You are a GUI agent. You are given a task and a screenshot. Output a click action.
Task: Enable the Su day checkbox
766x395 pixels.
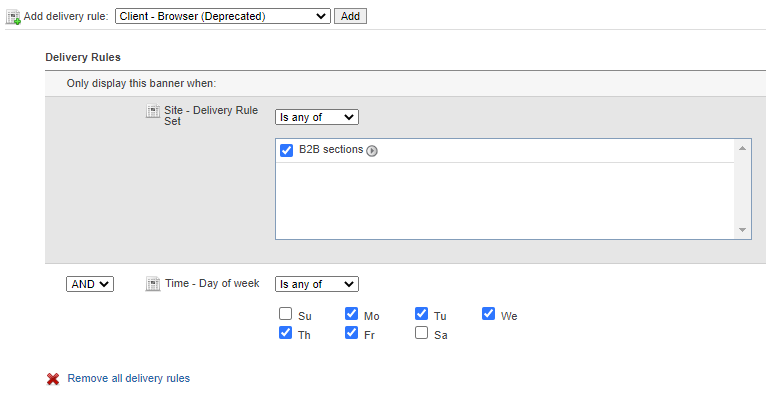click(285, 313)
